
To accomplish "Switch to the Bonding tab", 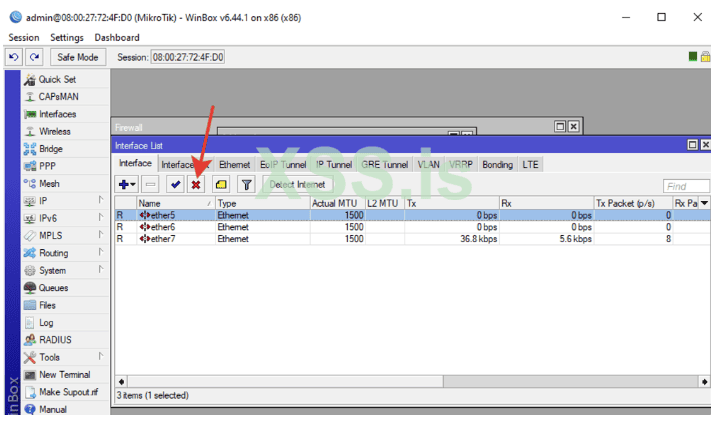I will click(497, 165).
